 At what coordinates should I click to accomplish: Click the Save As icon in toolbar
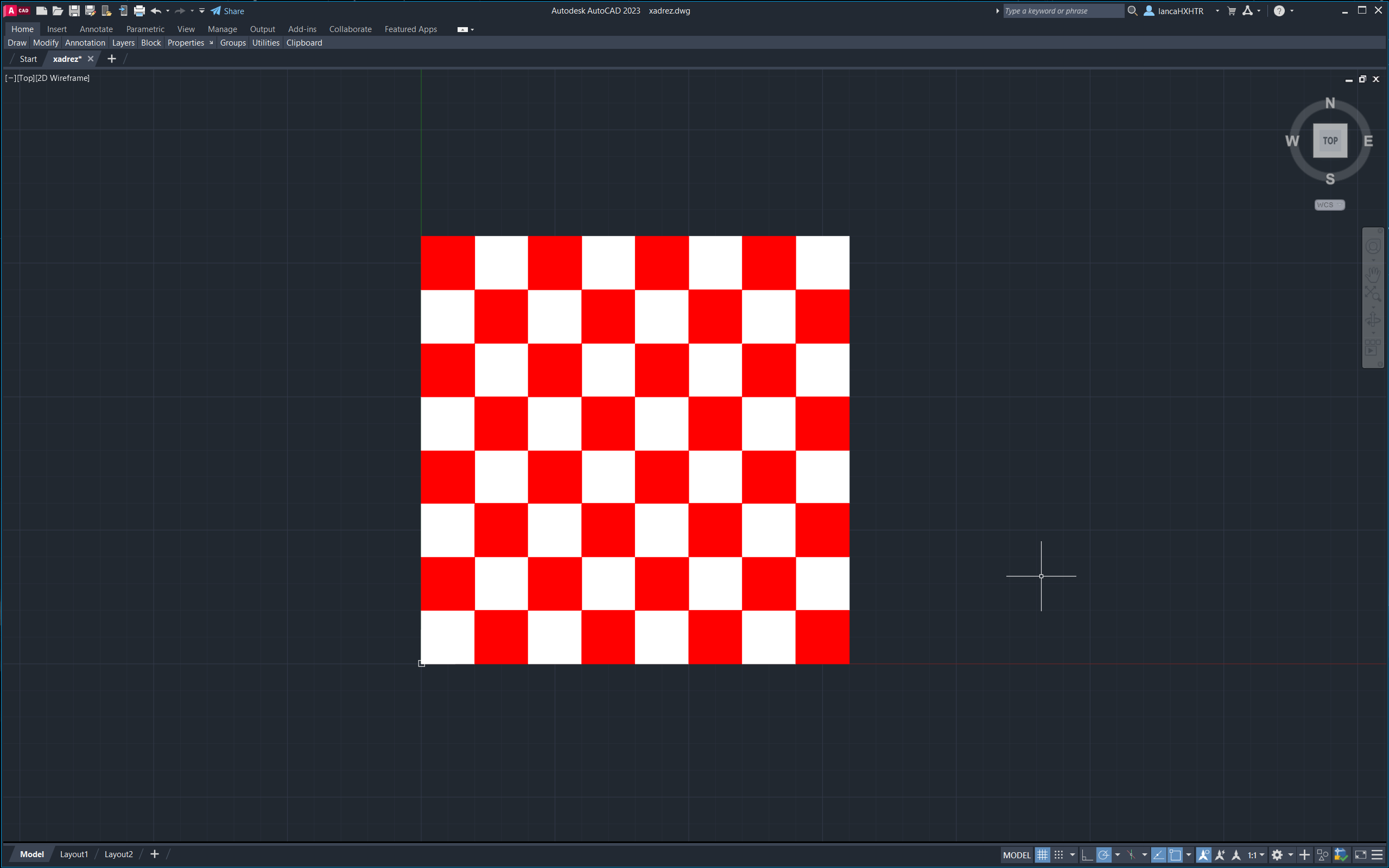coord(90,11)
